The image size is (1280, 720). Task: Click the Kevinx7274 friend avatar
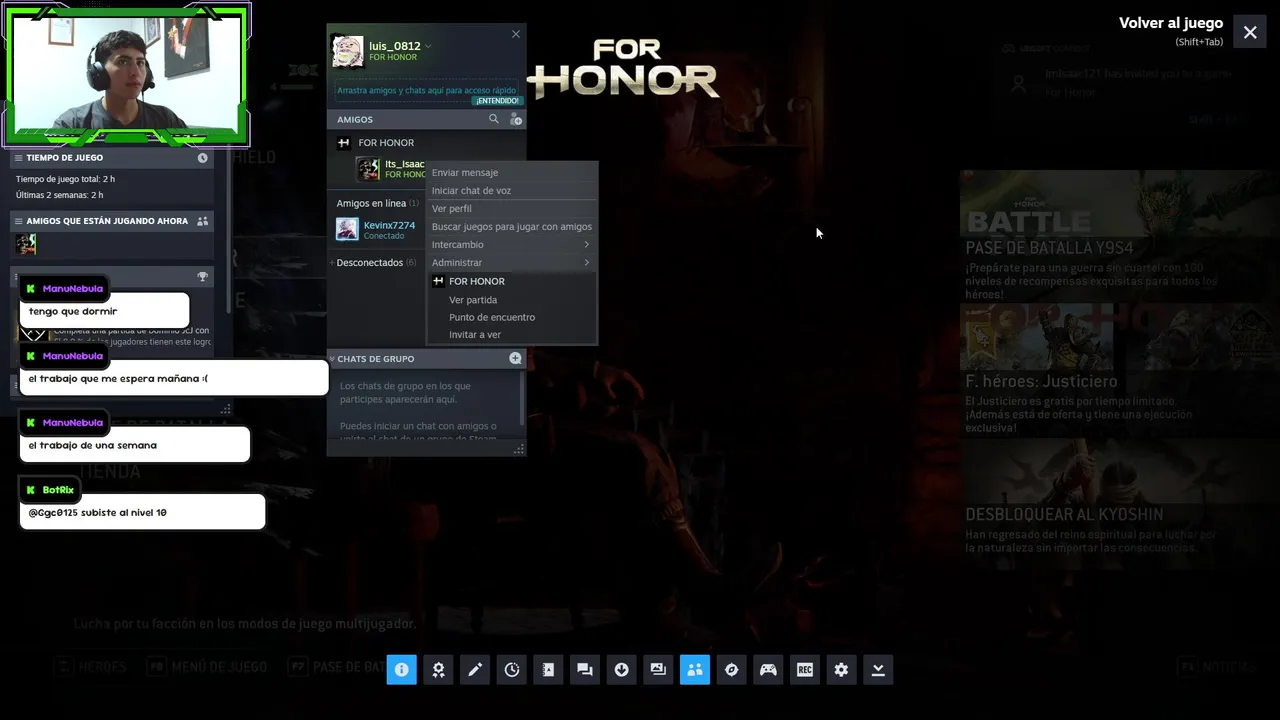(347, 229)
